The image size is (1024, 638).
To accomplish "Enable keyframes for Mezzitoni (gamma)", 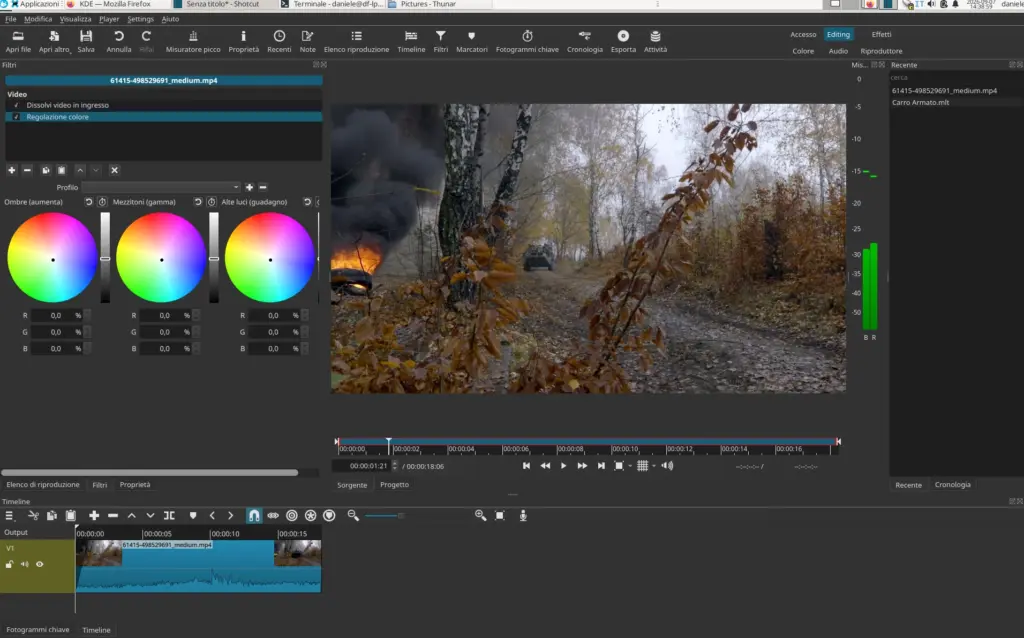I will [212, 202].
